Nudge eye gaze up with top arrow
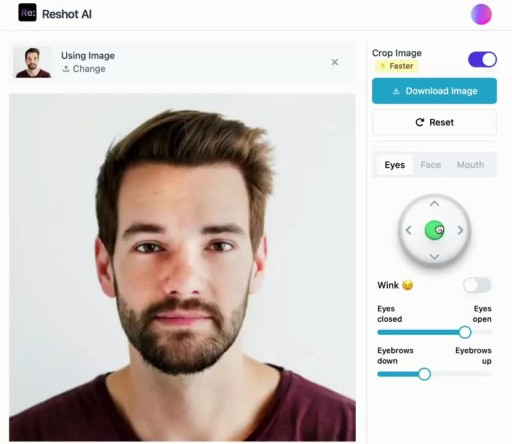This screenshot has height=444, width=512. pyautogui.click(x=434, y=203)
